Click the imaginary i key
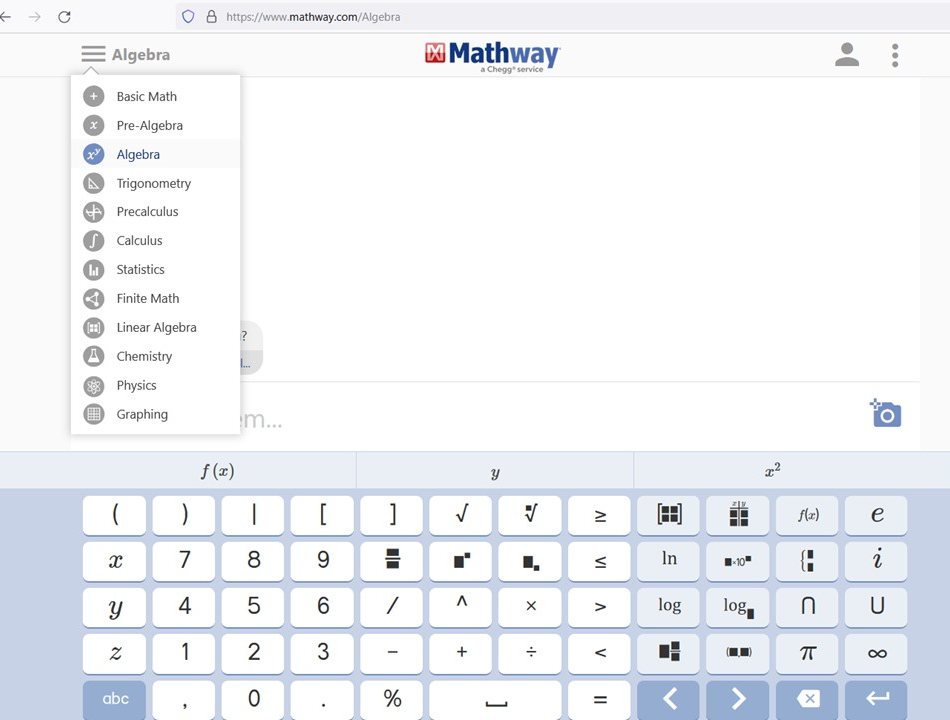950x720 pixels. (x=876, y=561)
